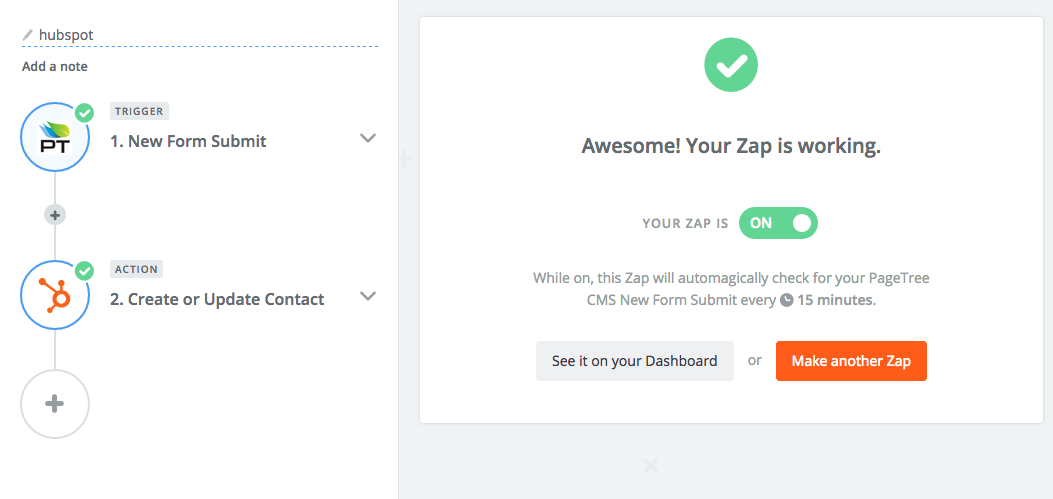Viewport: 1053px width, 499px height.
Task: Click the HubSpot action app icon
Action: pyautogui.click(x=55, y=296)
